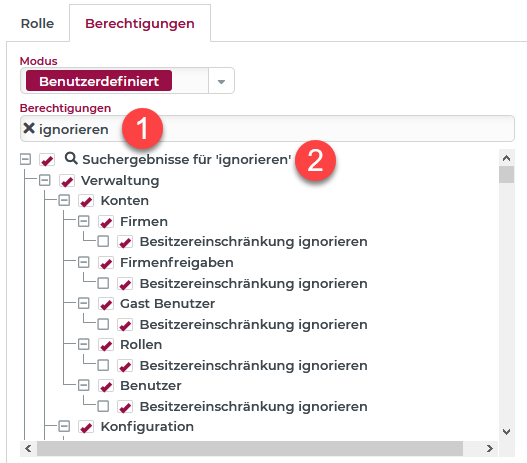Select the Berechtigungen tab
The image size is (527, 463).
point(140,24)
